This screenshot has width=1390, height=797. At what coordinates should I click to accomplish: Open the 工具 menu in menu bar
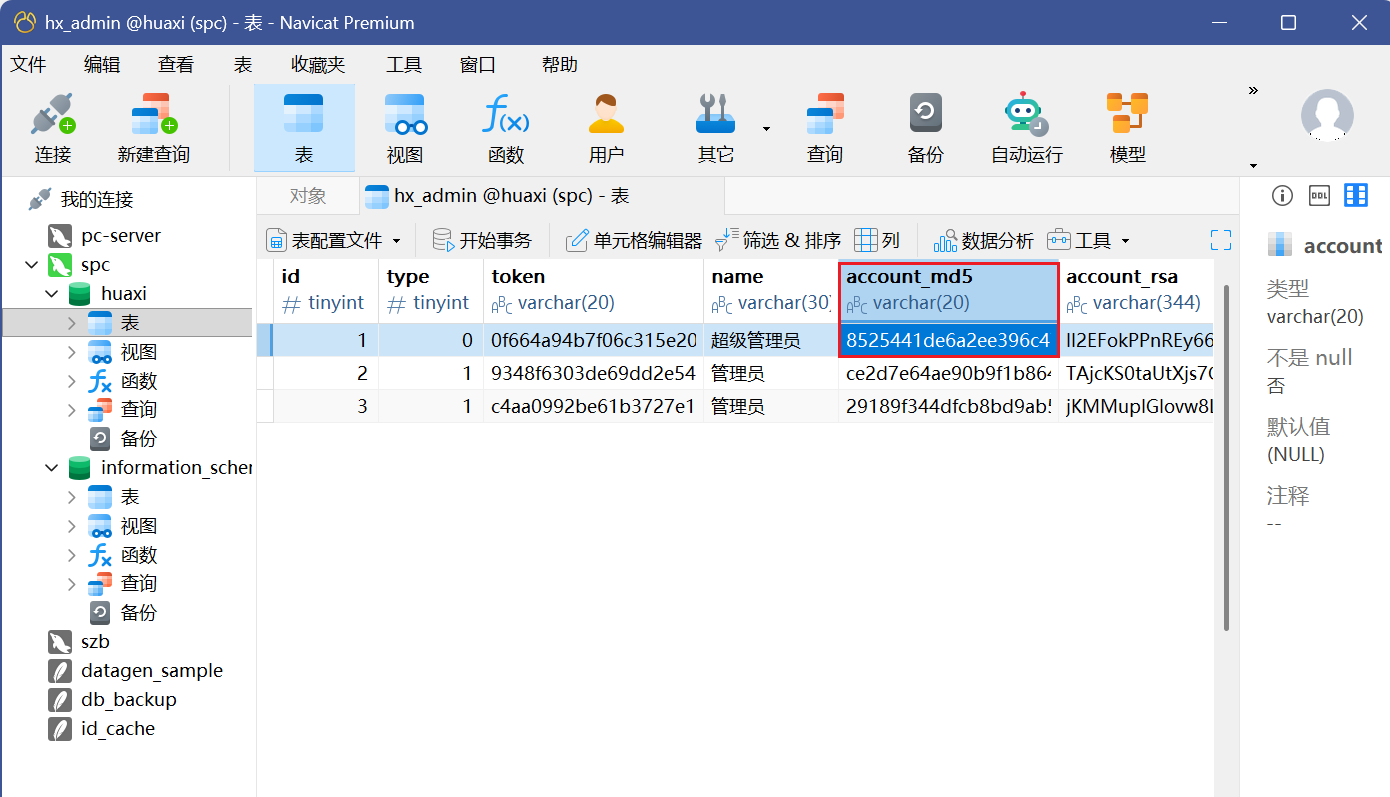(404, 65)
